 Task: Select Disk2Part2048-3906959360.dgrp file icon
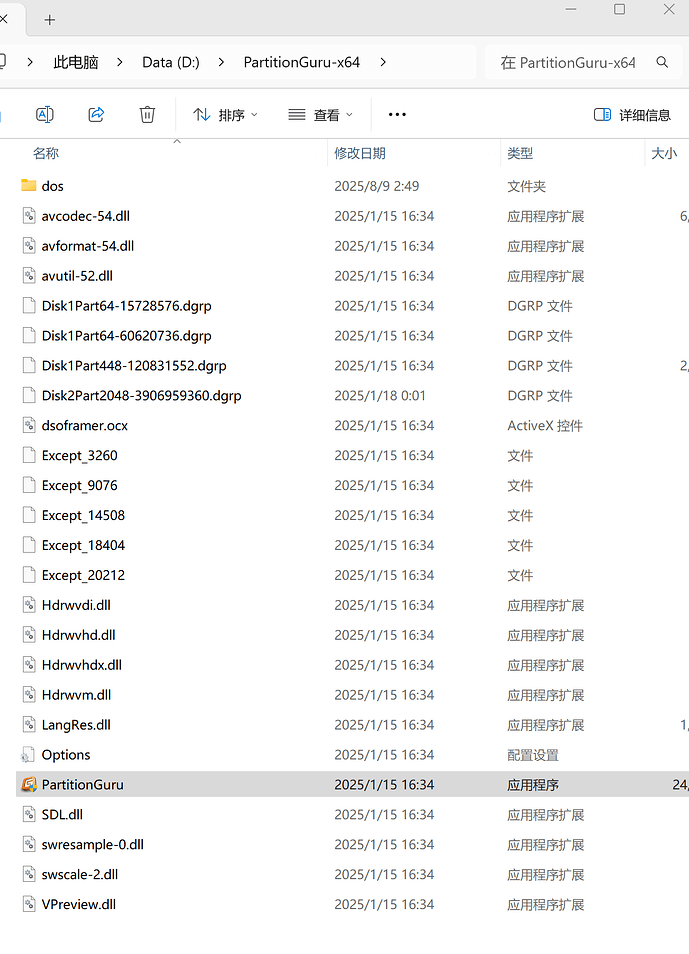point(29,395)
